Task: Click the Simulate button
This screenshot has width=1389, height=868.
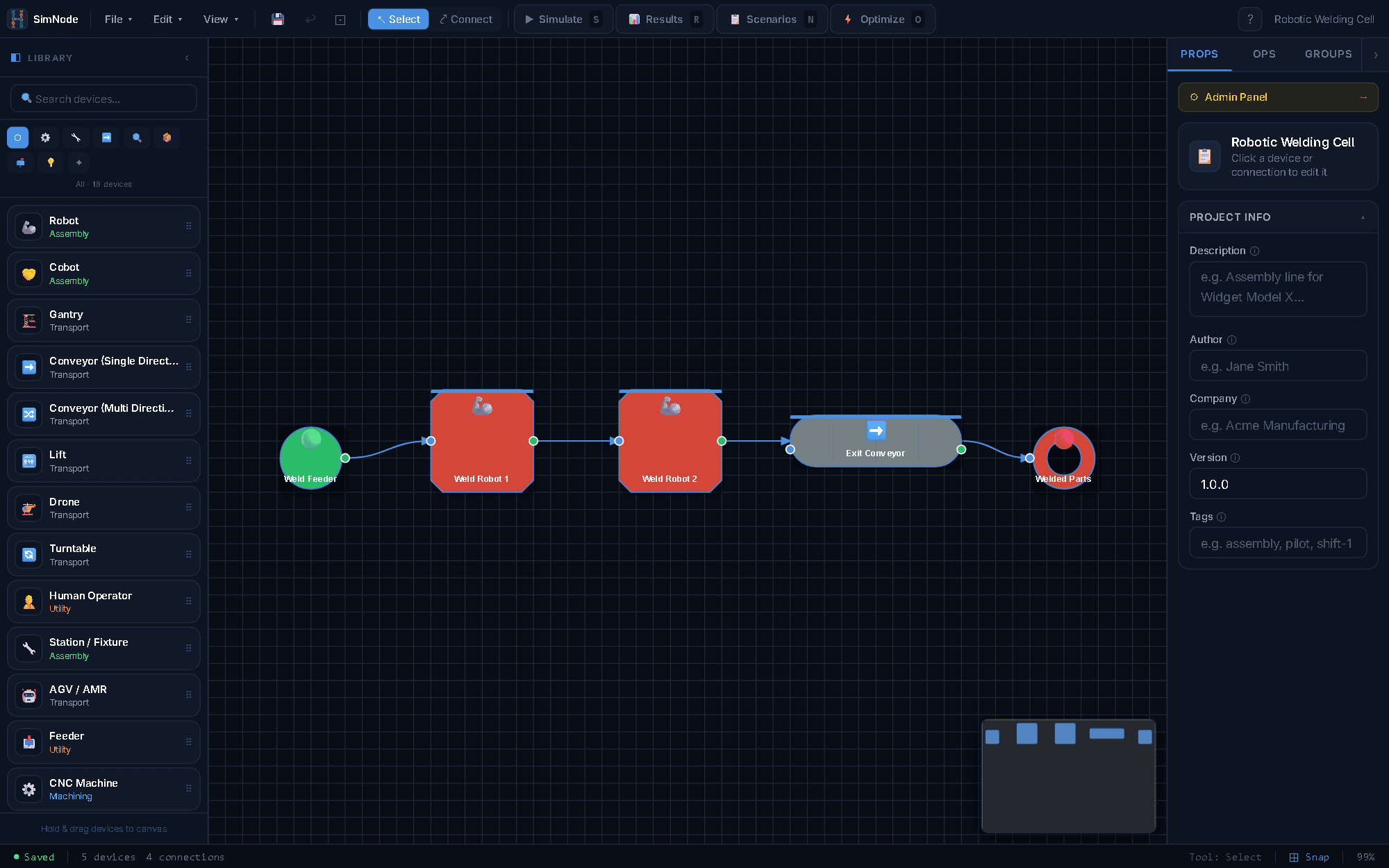Action: coord(563,19)
